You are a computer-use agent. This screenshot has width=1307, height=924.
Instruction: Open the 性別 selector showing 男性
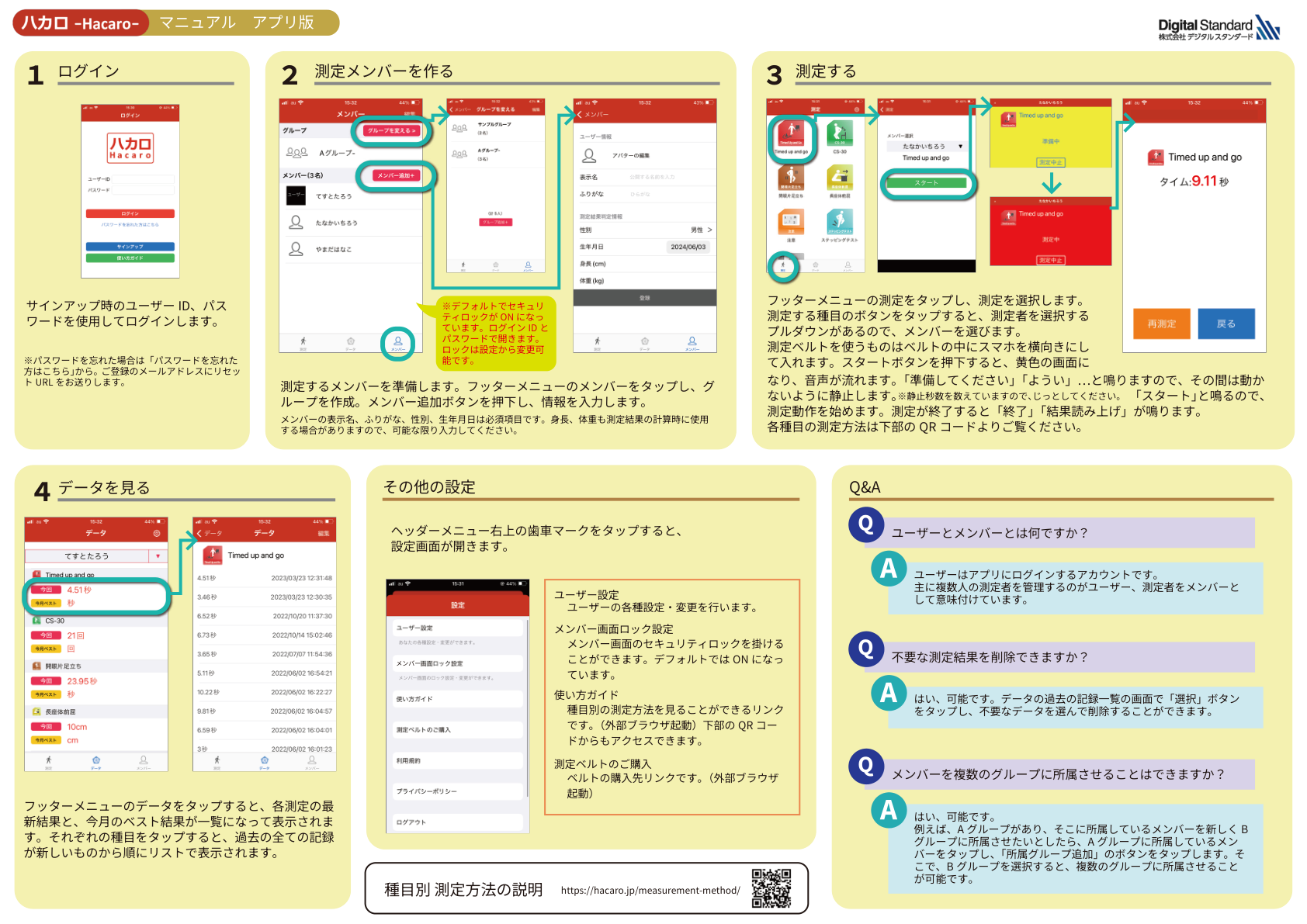pos(645,230)
